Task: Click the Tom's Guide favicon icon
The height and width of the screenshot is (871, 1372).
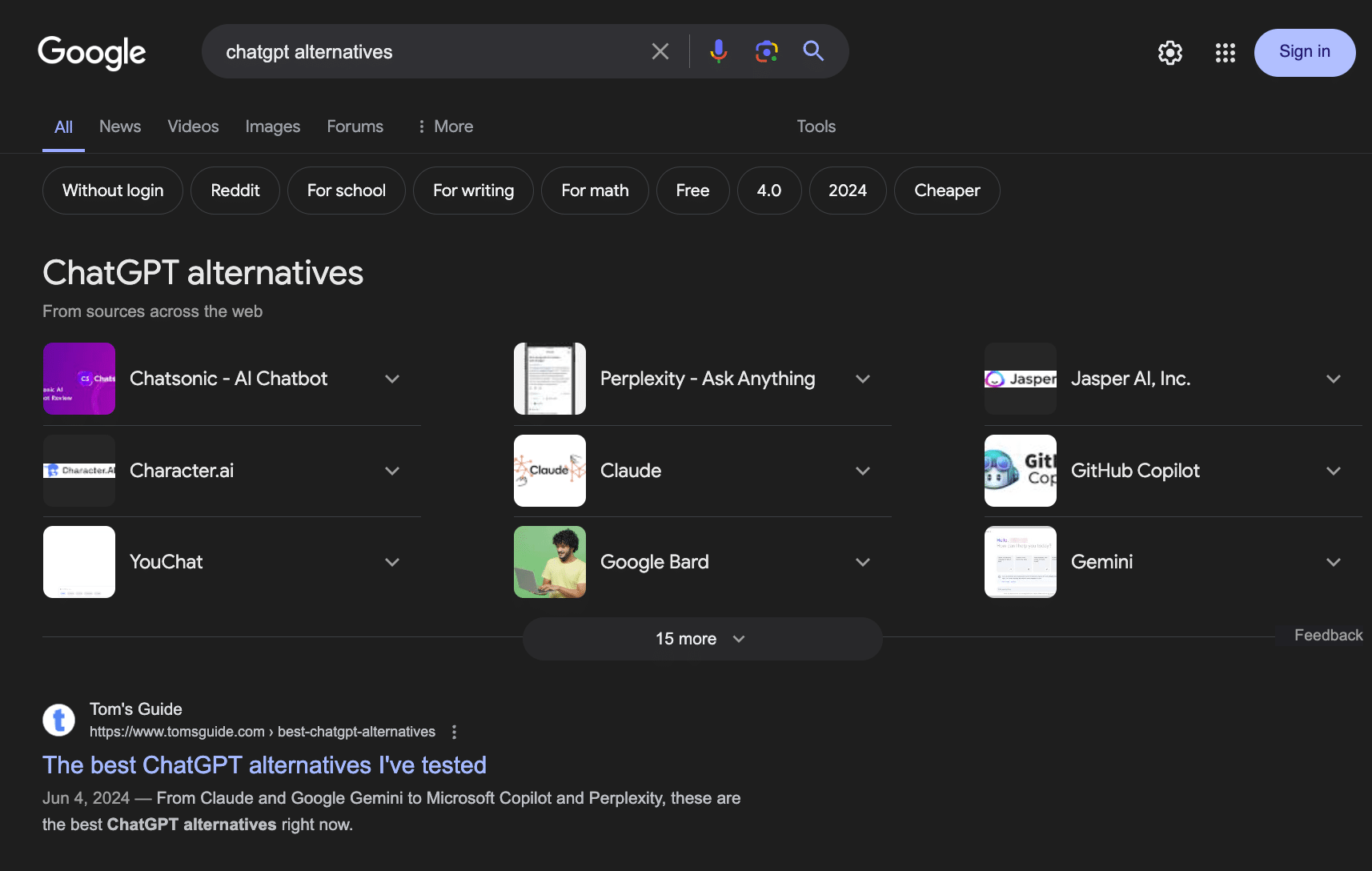Action: (58, 720)
